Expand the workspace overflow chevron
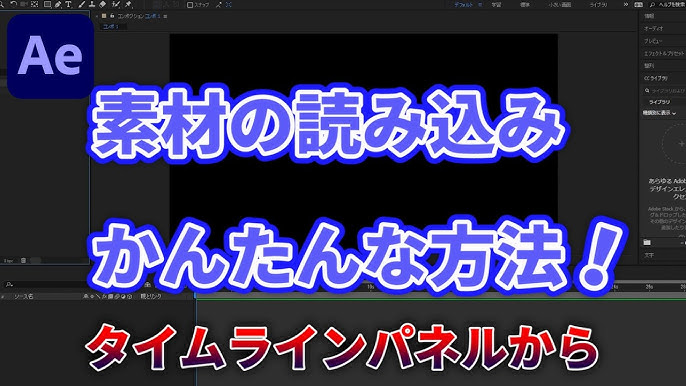Screen dimensions: 686x386 coord(626,4)
